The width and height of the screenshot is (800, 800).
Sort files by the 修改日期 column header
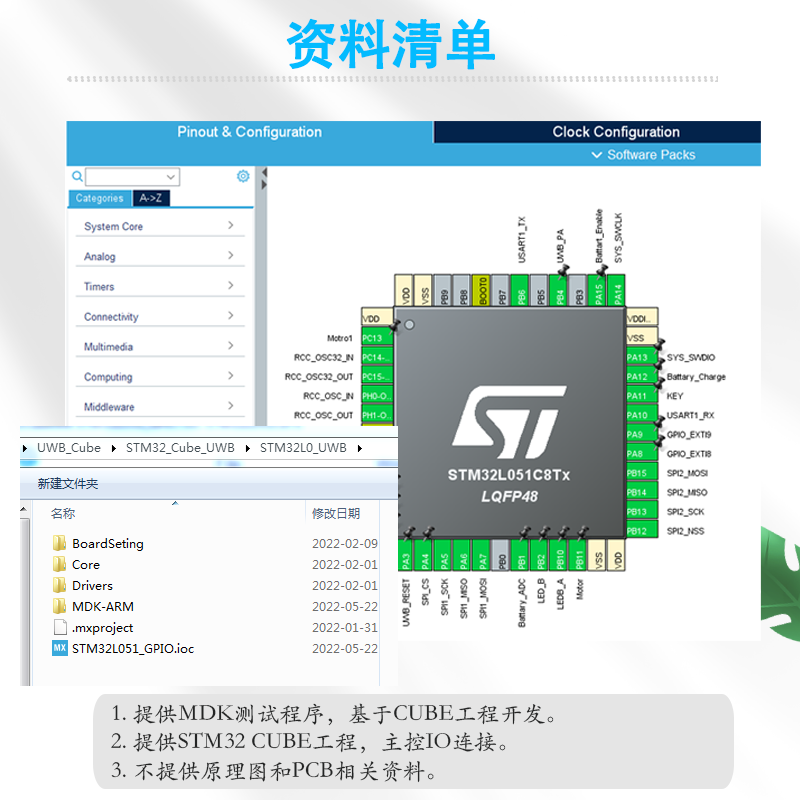pyautogui.click(x=336, y=513)
